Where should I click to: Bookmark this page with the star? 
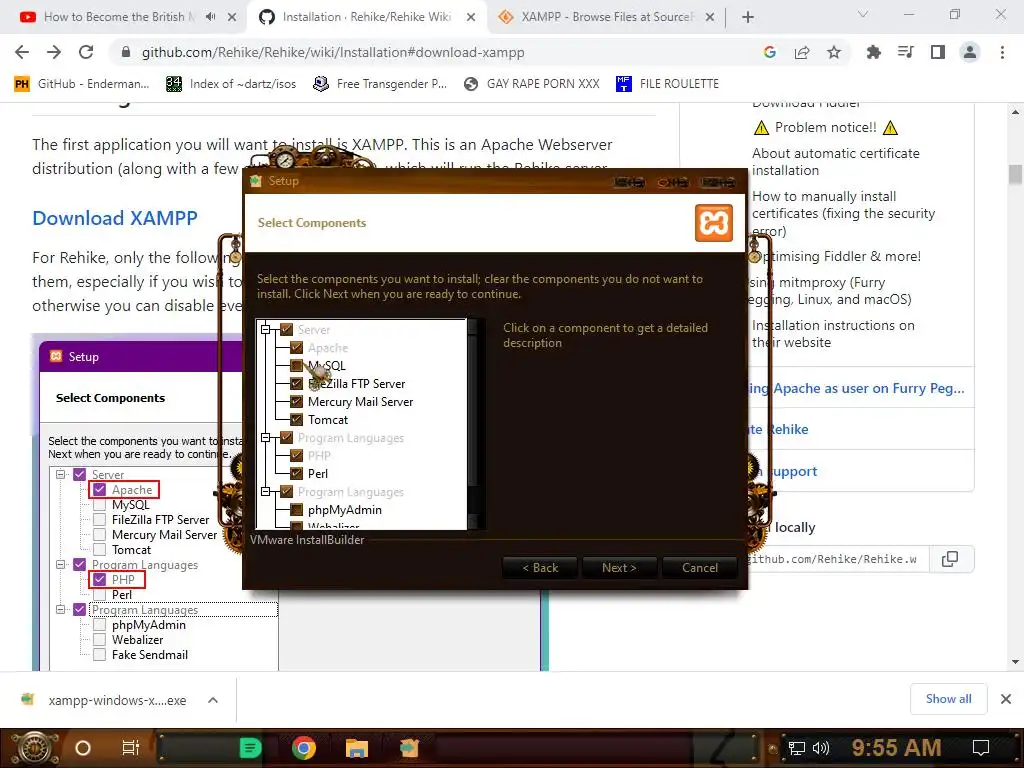coord(834,52)
